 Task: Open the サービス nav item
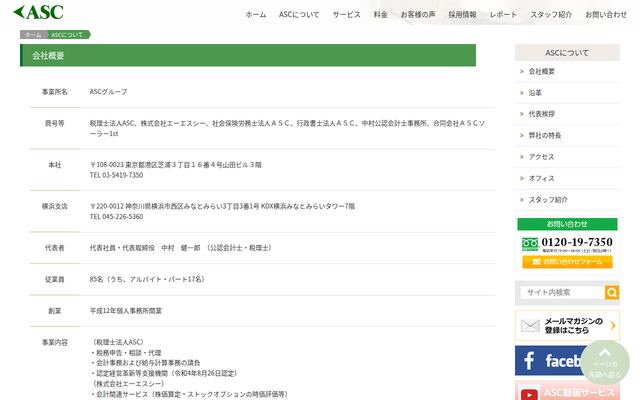pyautogui.click(x=346, y=15)
